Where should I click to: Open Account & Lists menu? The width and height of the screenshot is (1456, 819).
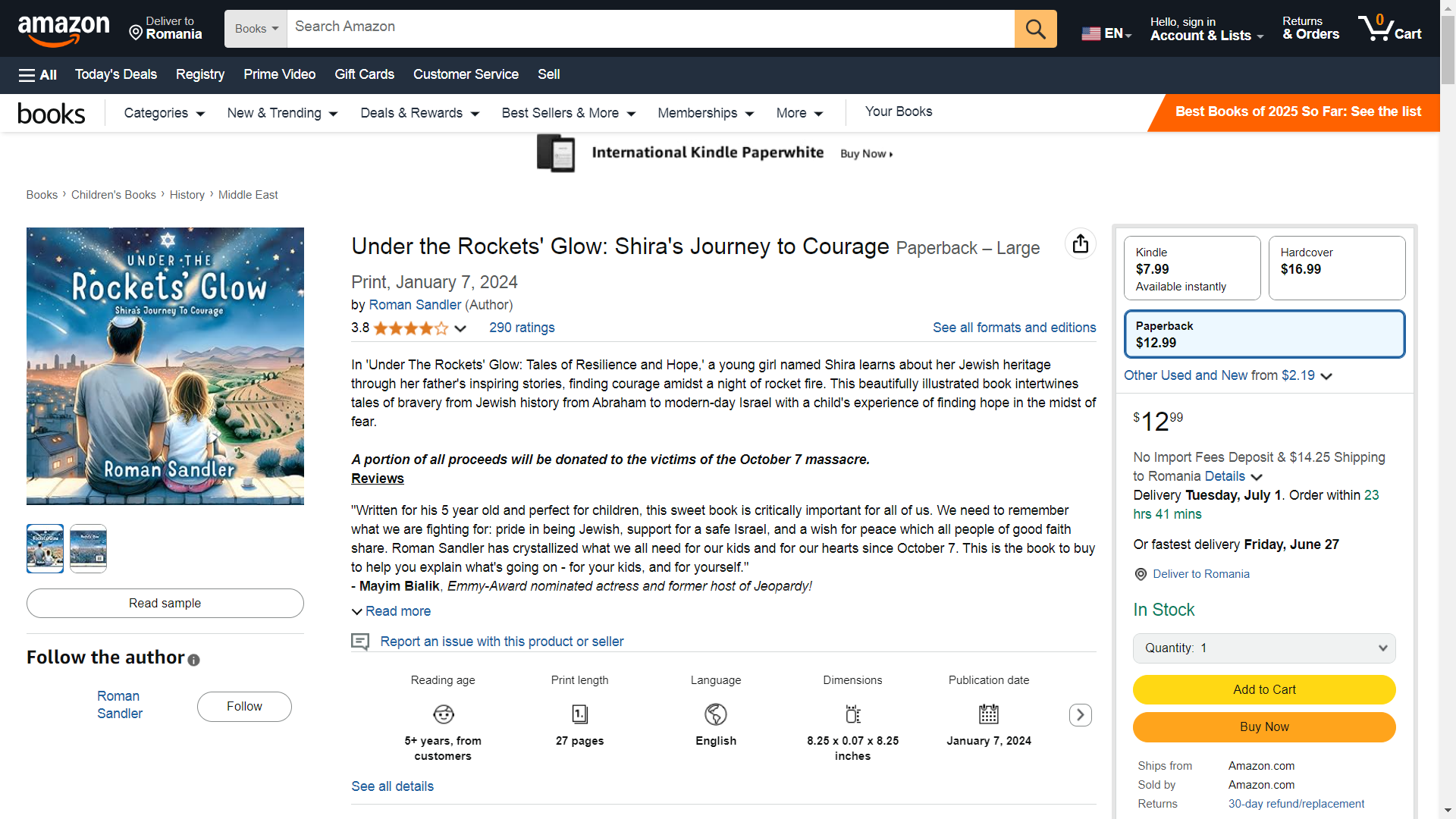[1207, 29]
